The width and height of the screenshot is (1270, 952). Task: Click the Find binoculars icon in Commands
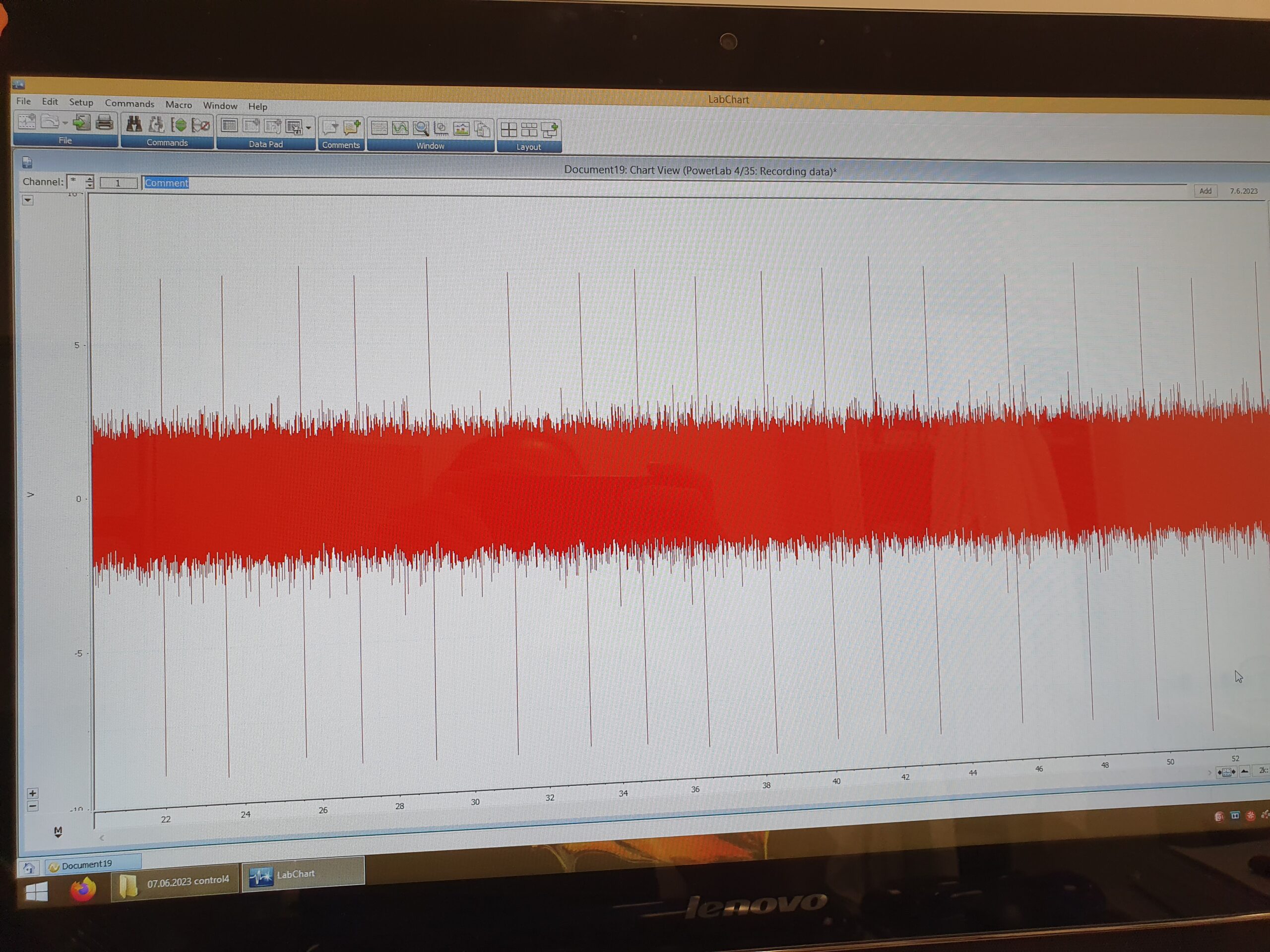click(x=134, y=123)
